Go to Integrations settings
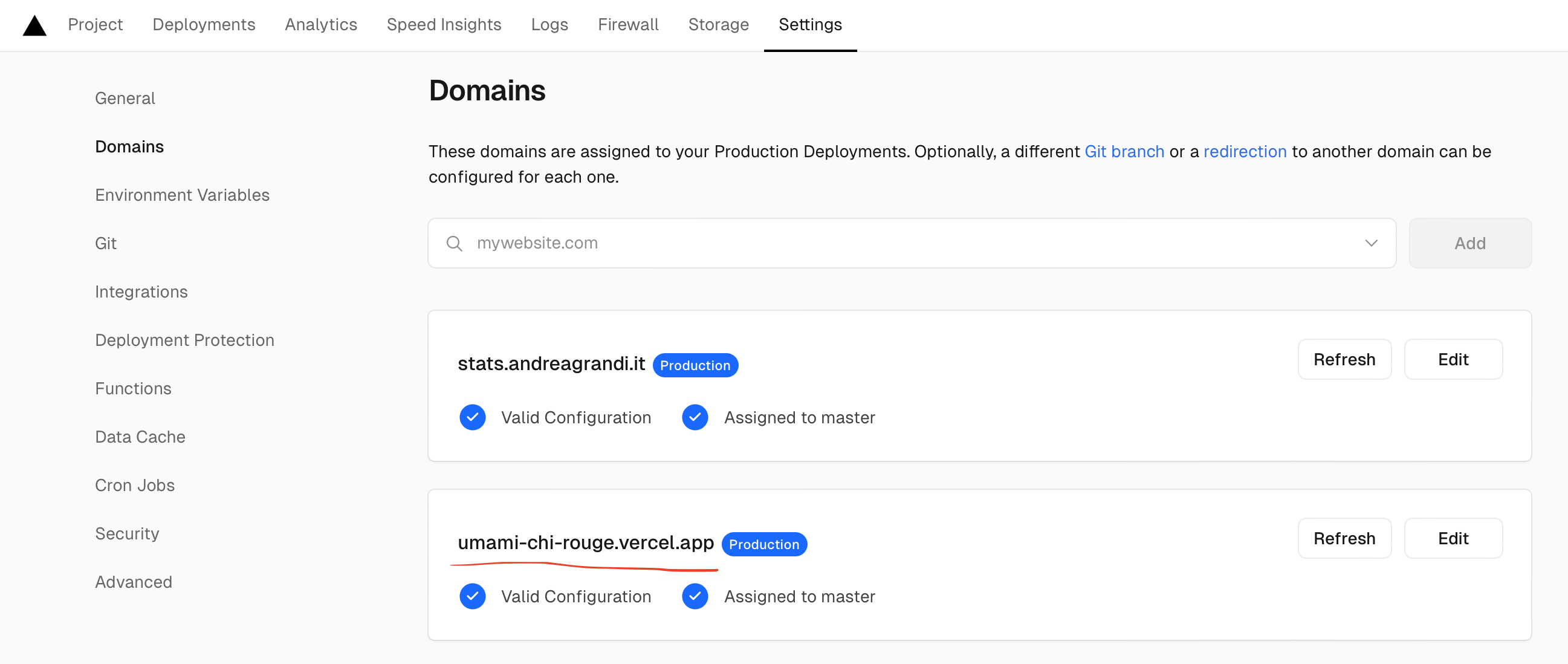The height and width of the screenshot is (664, 1568). (141, 292)
